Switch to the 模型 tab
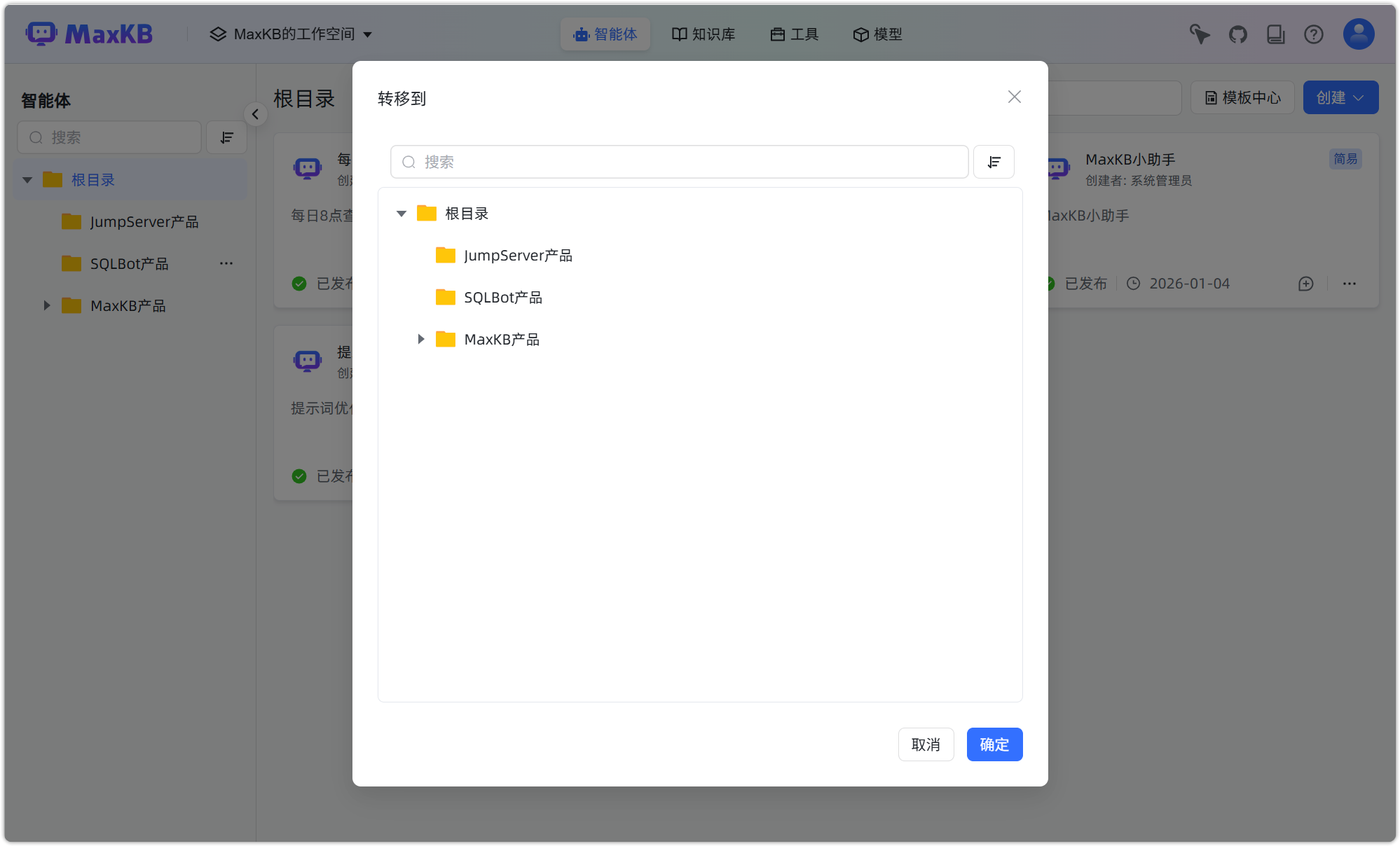1400x846 pixels. coord(877,34)
